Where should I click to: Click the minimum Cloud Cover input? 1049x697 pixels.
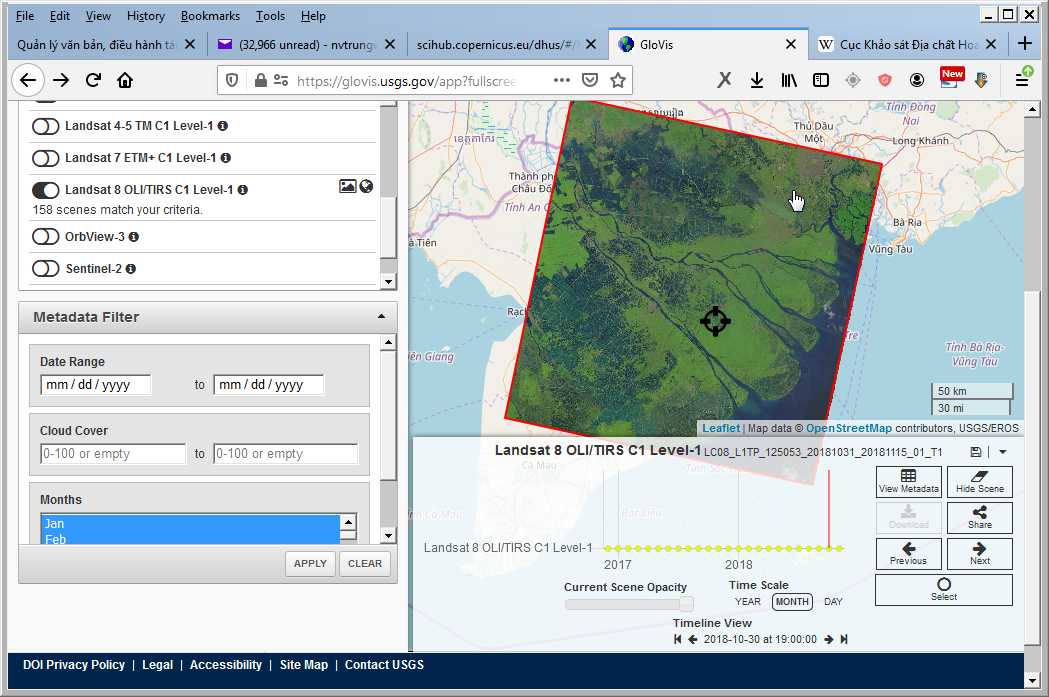coord(113,454)
